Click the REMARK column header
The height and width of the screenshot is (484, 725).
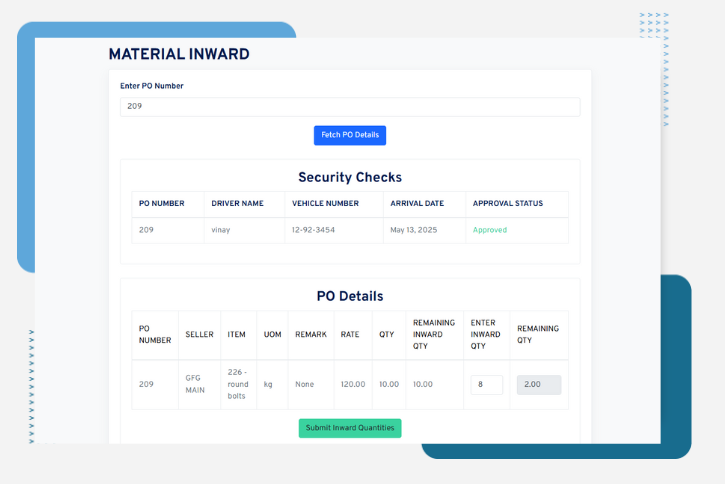[310, 334]
